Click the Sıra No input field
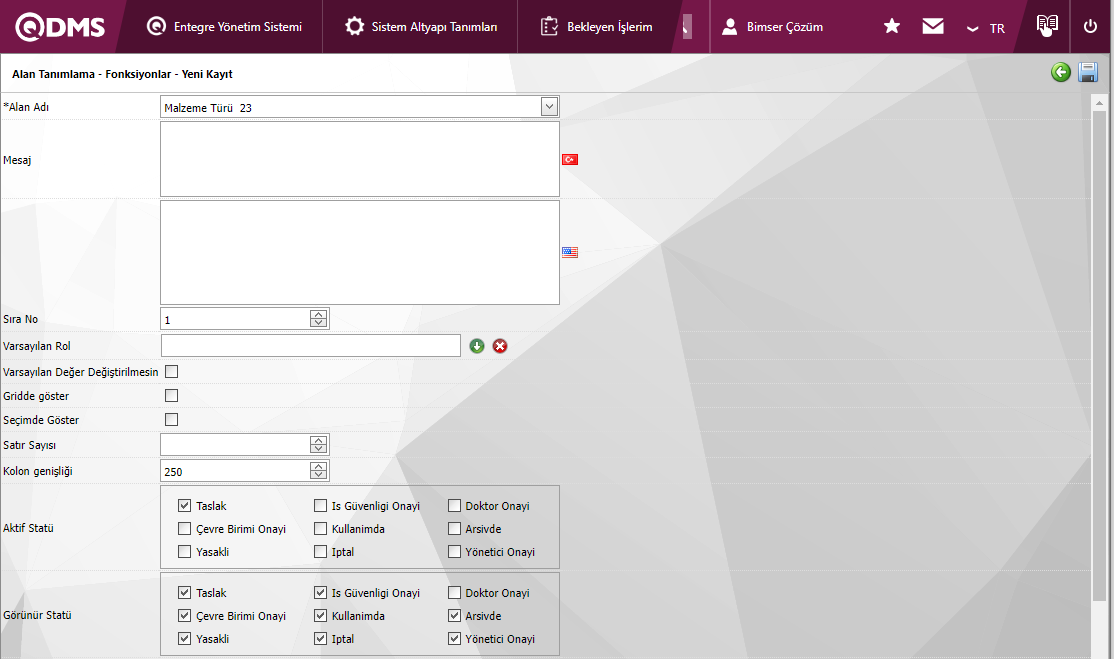The width and height of the screenshot is (1114, 659). click(235, 319)
